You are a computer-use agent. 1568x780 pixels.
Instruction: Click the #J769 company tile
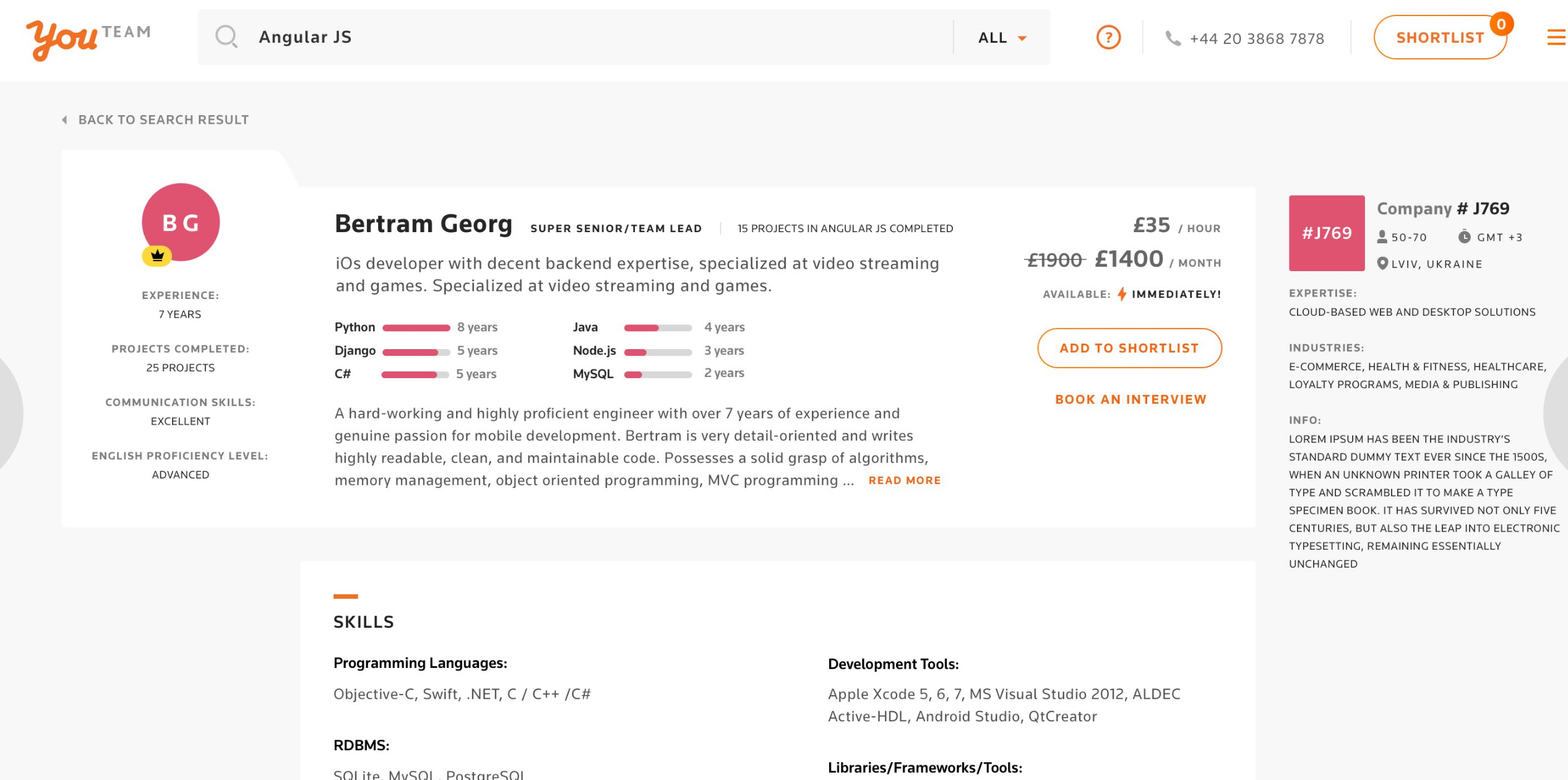(x=1327, y=233)
